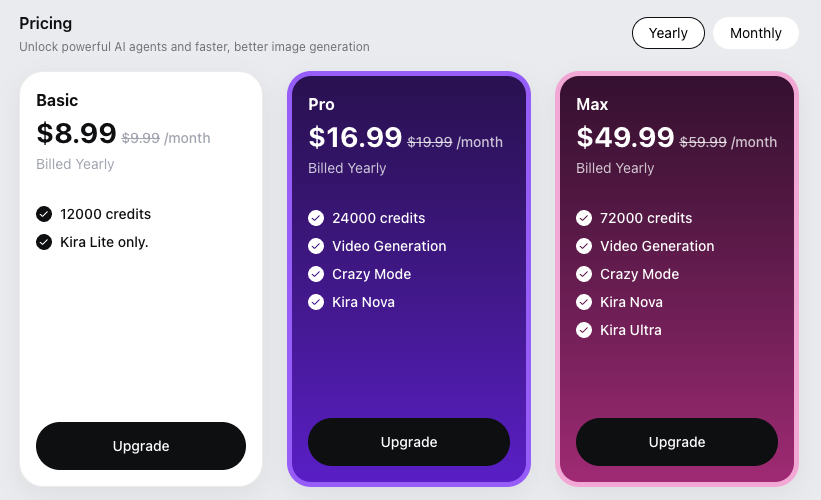This screenshot has height=500, width=821.
Task: Click Pro plan's Crazy Mode checkmark
Action: 316,274
